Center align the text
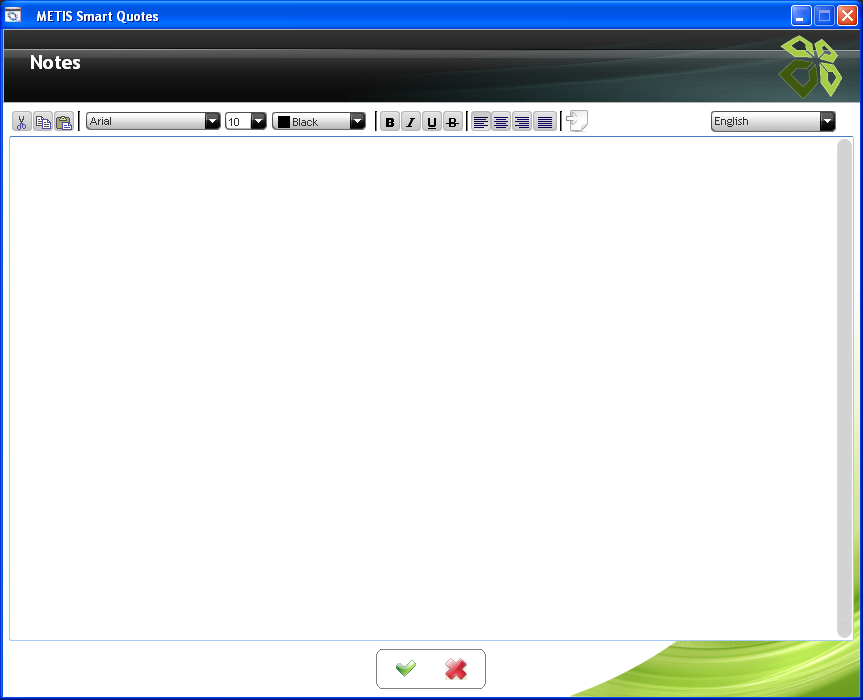Screen dimensions: 863x700 (501, 122)
